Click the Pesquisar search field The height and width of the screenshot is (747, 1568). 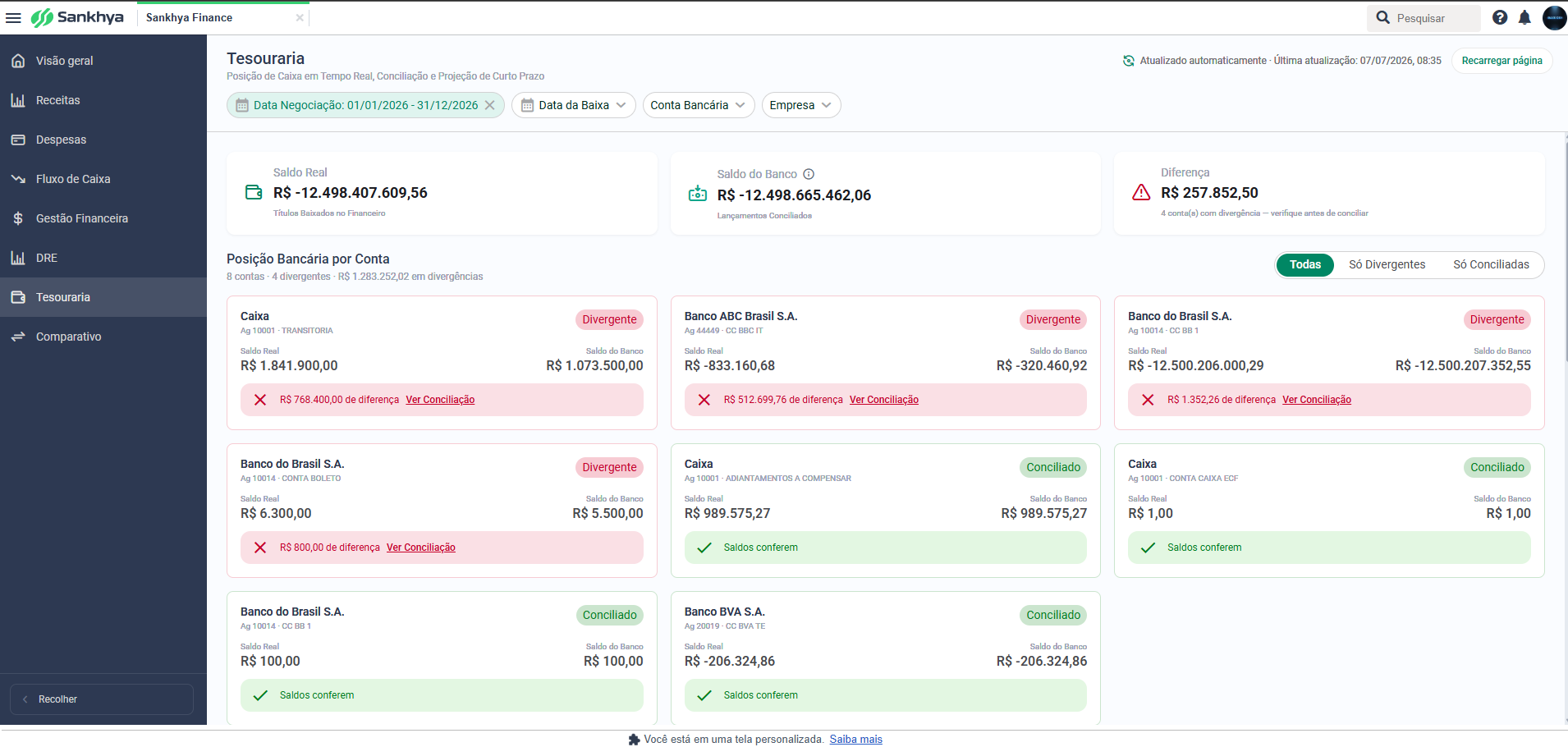1424,18
